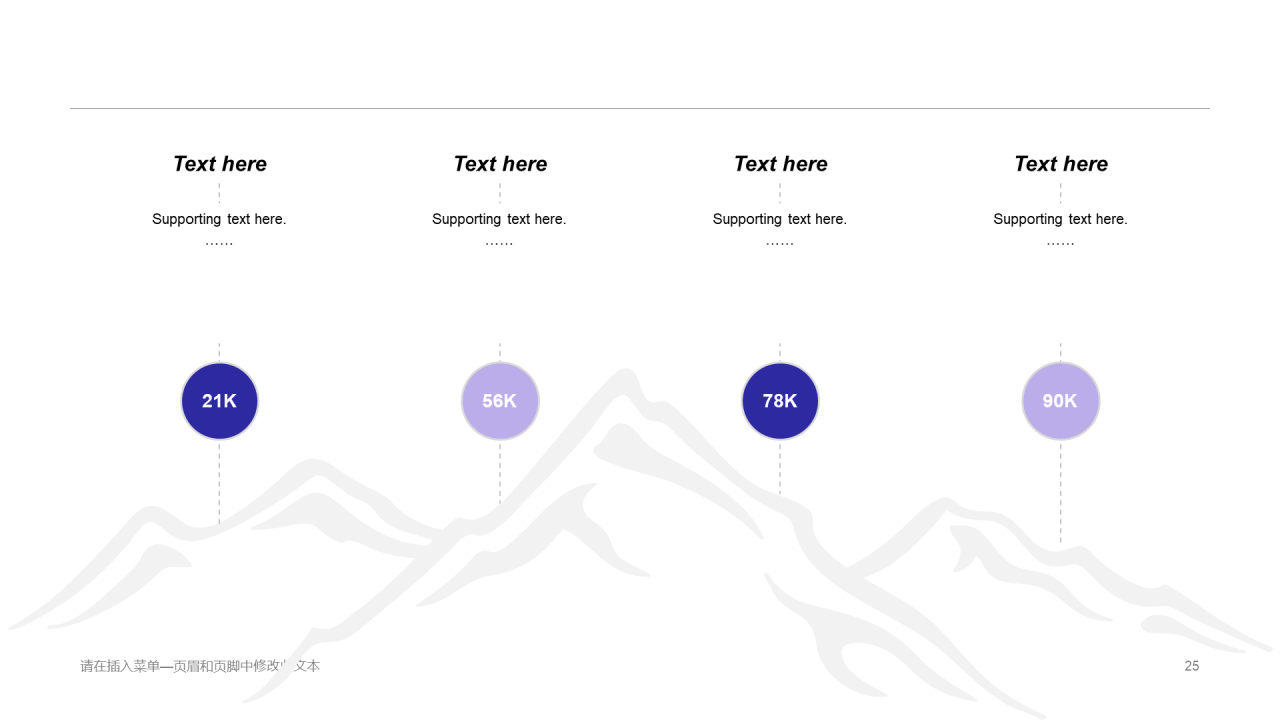Click the "Text here" heading above 90K

point(1061,164)
